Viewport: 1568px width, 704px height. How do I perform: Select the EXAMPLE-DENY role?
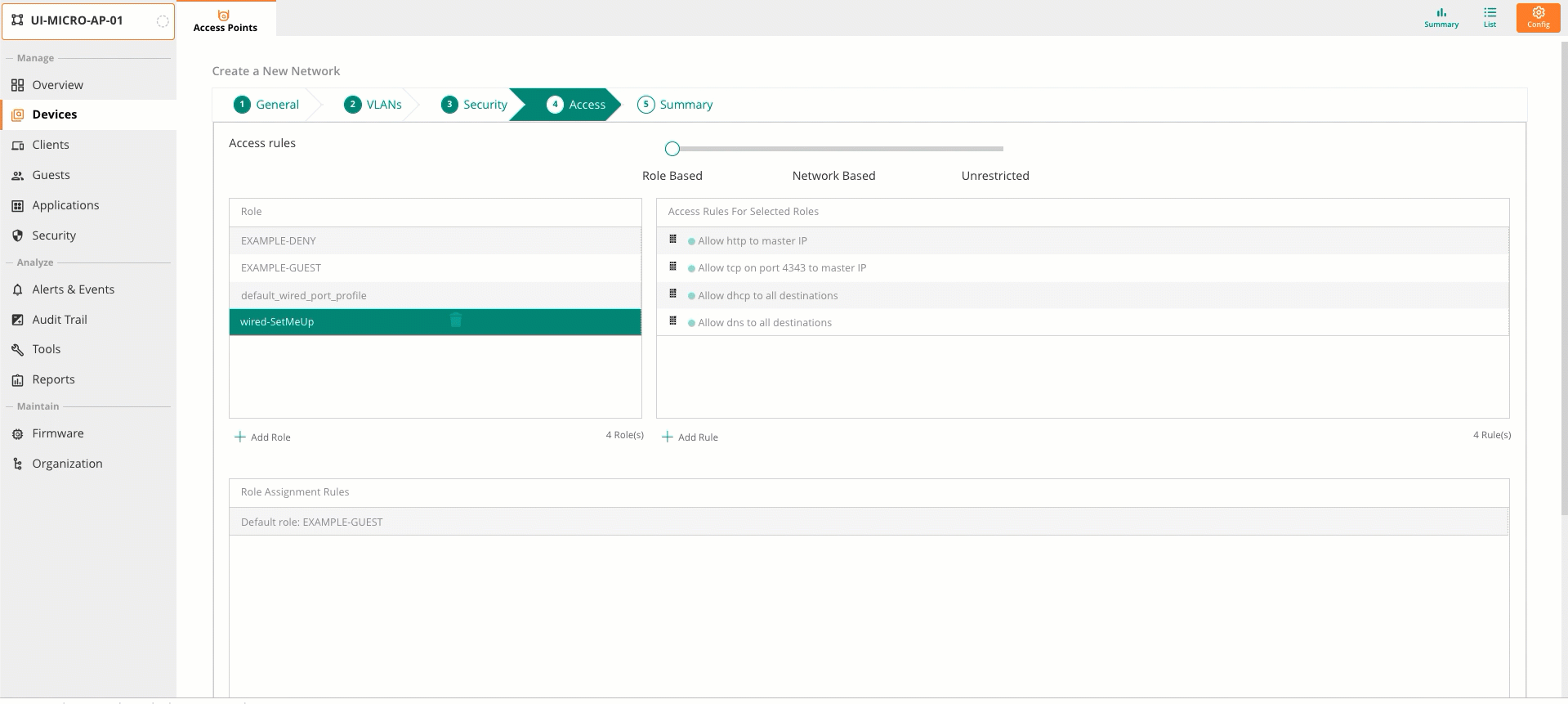pos(436,240)
